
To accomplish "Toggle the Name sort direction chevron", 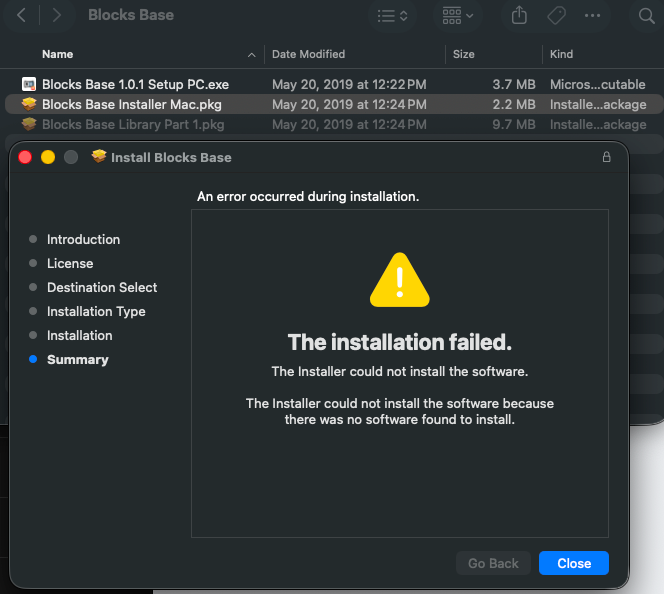I will (252, 55).
